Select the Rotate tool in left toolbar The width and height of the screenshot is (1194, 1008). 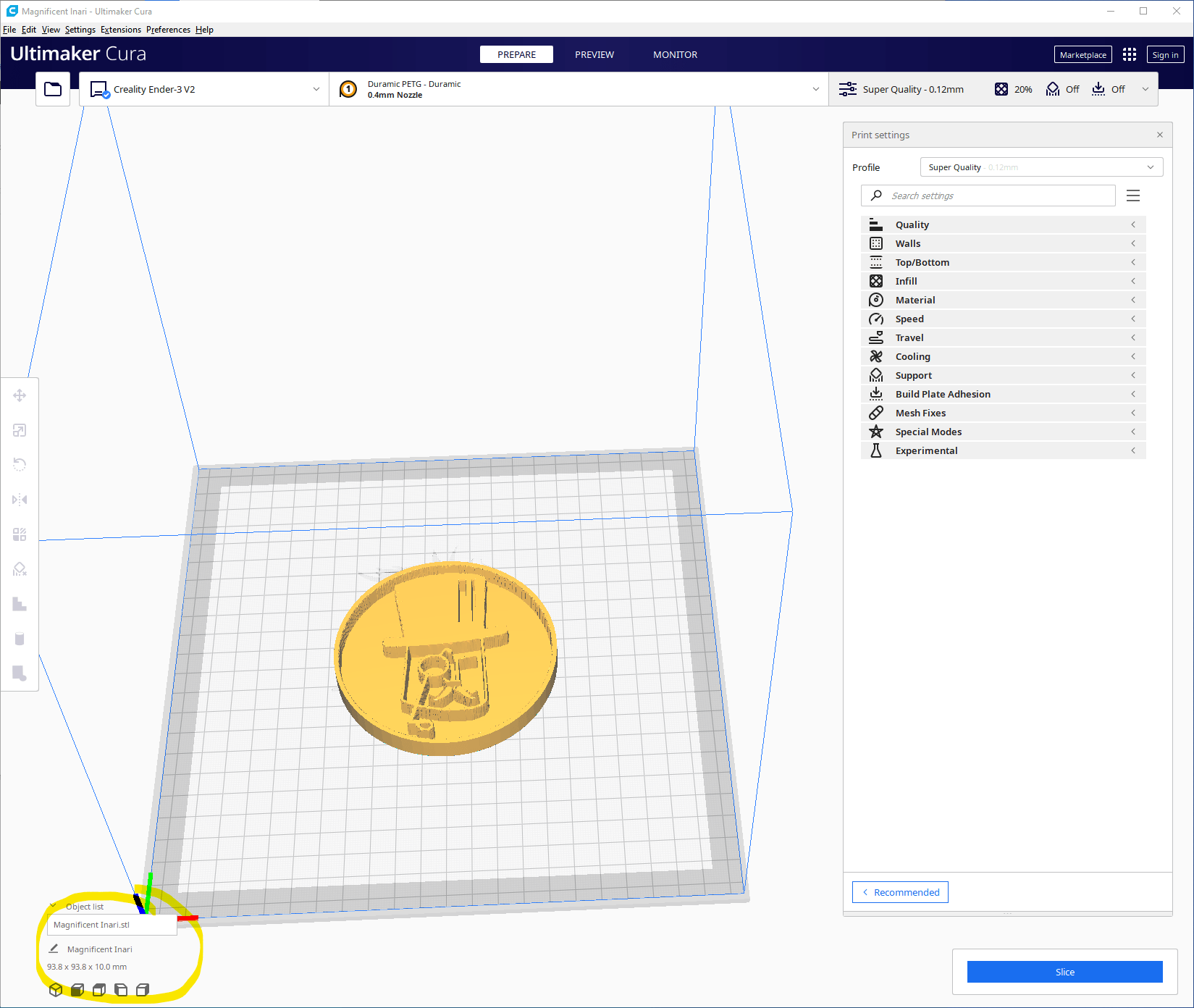point(20,464)
